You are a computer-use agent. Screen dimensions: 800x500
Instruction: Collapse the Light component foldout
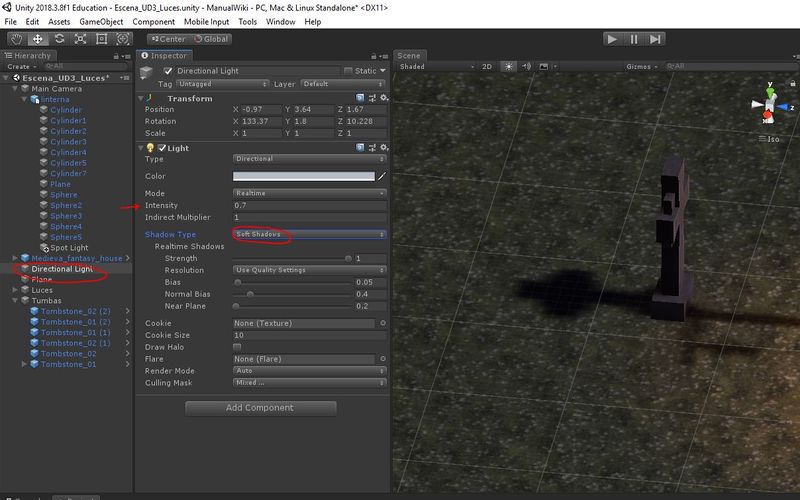click(141, 147)
